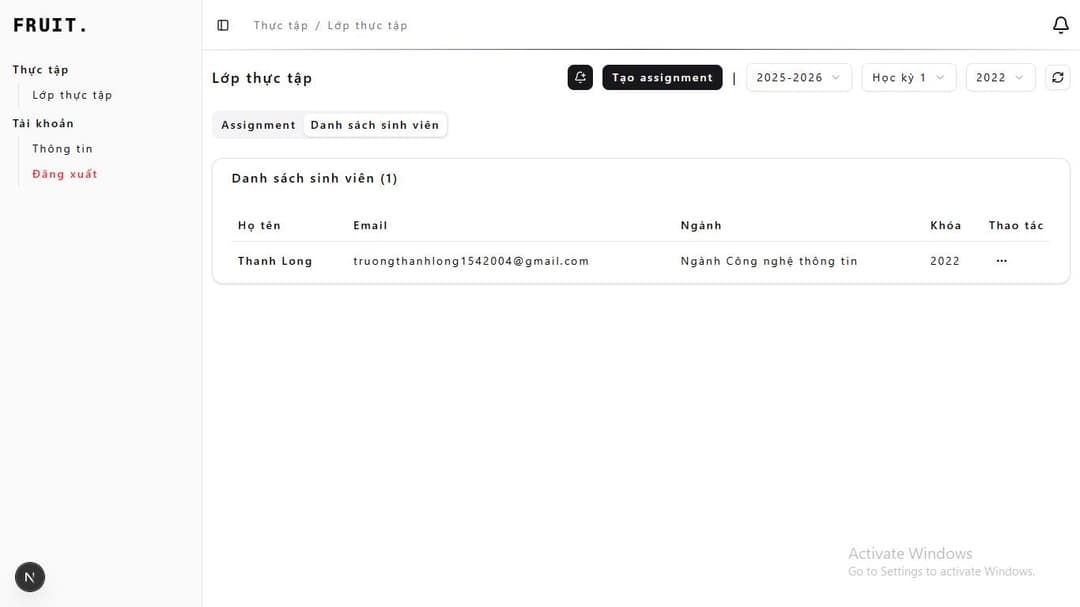Select the Thanh Long student row name
The height and width of the screenshot is (607, 1080).
[275, 261]
